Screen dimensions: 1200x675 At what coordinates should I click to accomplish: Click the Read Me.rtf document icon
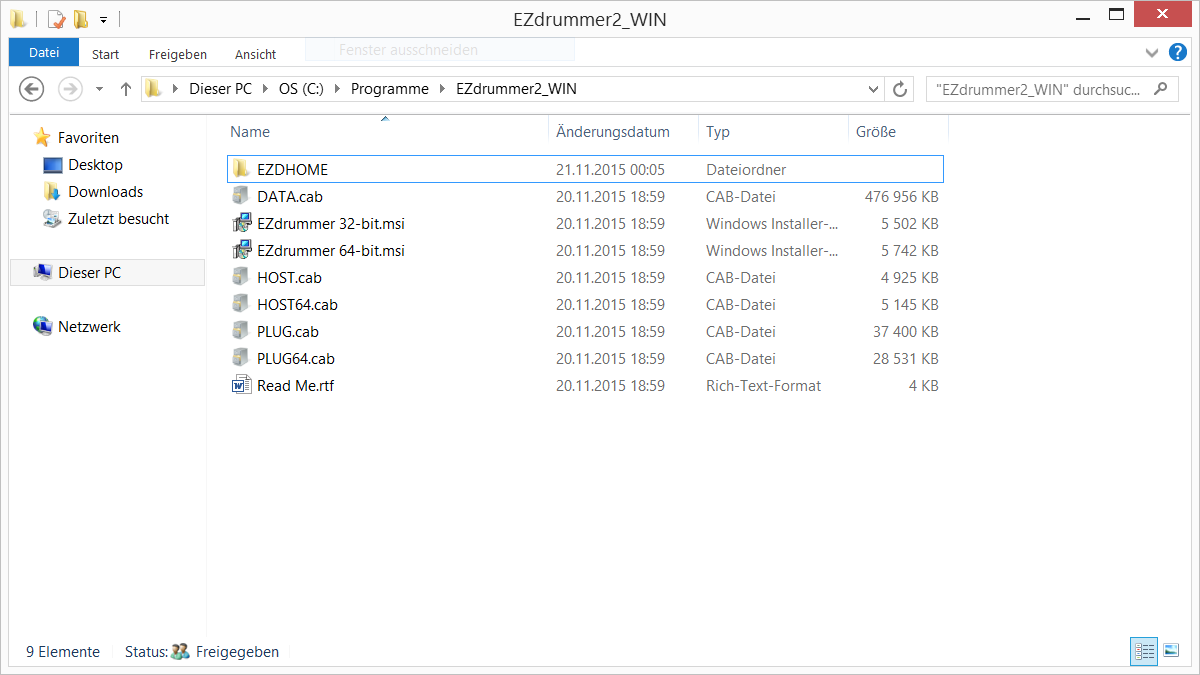coord(241,386)
